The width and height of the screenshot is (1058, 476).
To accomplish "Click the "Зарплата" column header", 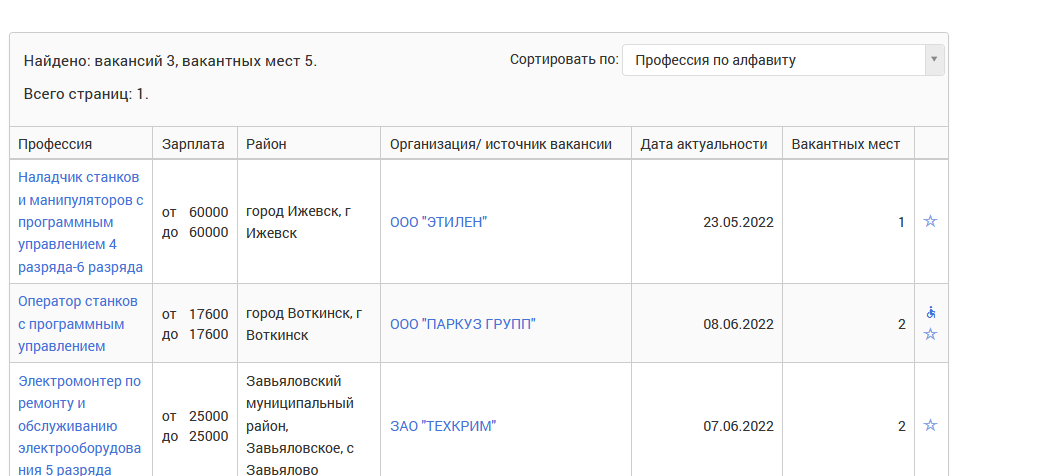I will click(x=193, y=144).
